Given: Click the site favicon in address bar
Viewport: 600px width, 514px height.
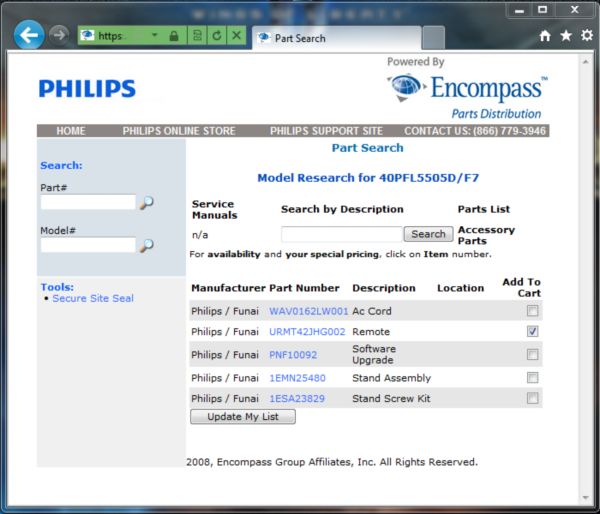Looking at the screenshot, I should click(x=87, y=36).
